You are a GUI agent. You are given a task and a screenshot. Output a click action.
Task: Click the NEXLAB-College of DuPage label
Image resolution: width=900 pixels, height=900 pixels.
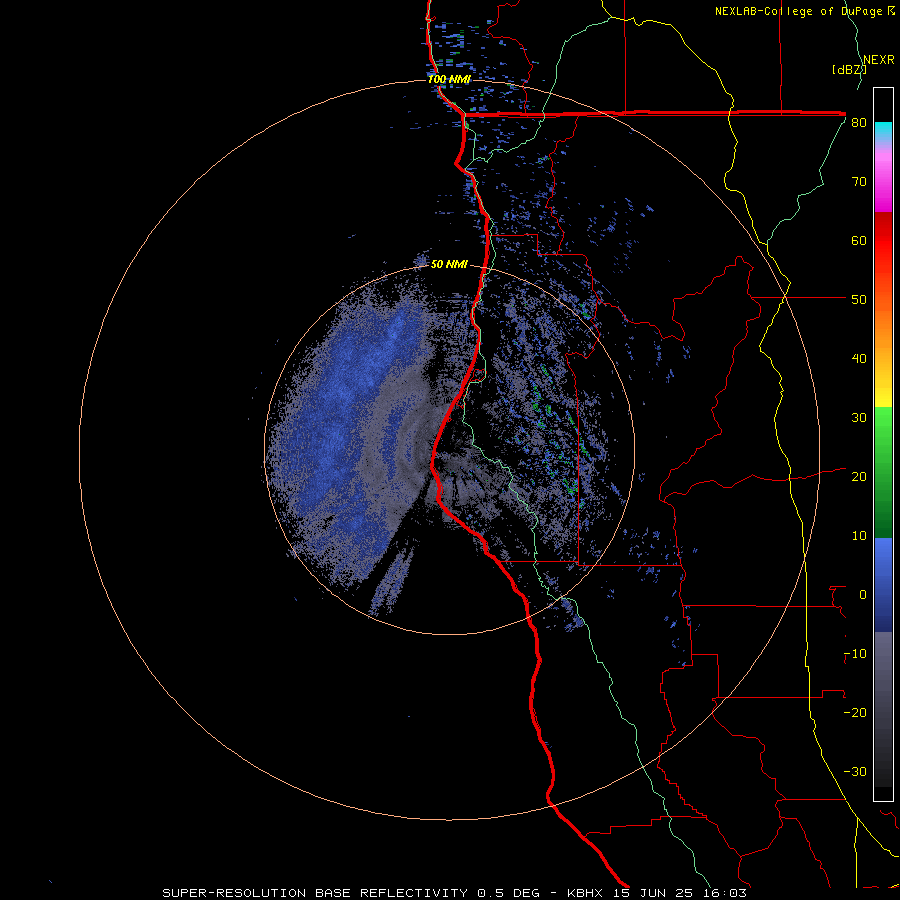pos(805,11)
